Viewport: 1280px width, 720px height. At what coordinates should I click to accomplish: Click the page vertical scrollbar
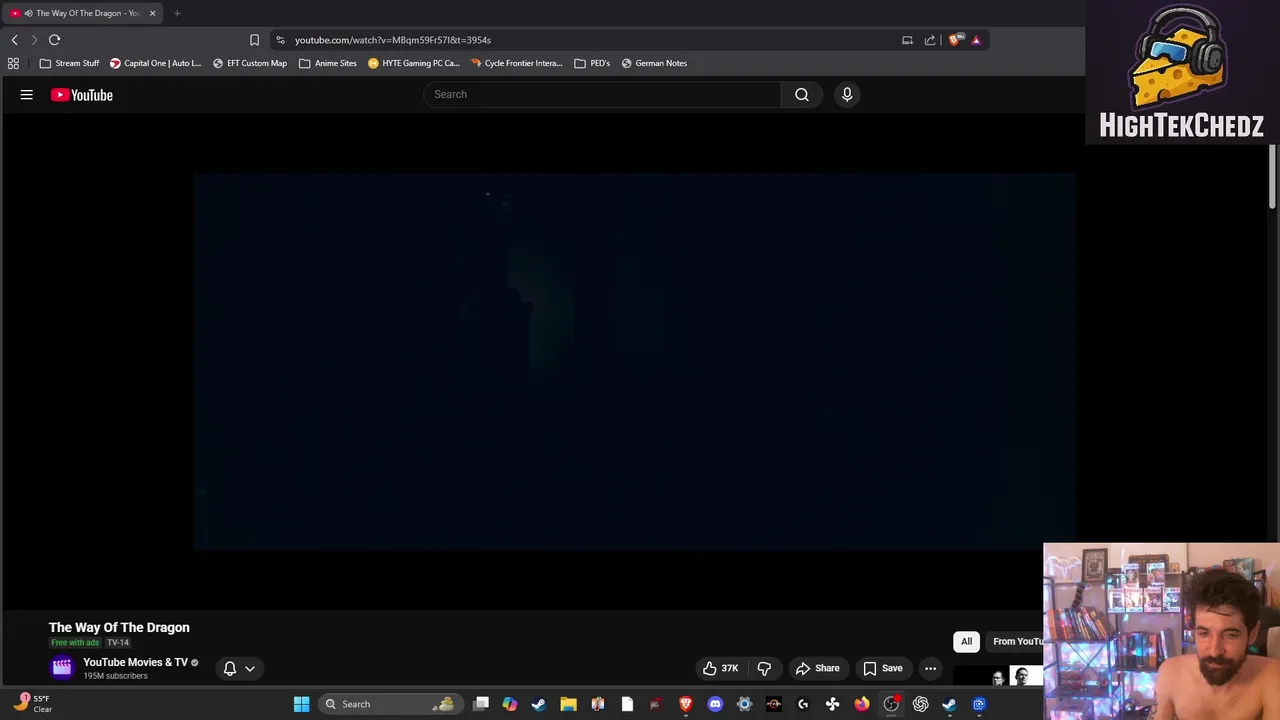[x=1273, y=176]
